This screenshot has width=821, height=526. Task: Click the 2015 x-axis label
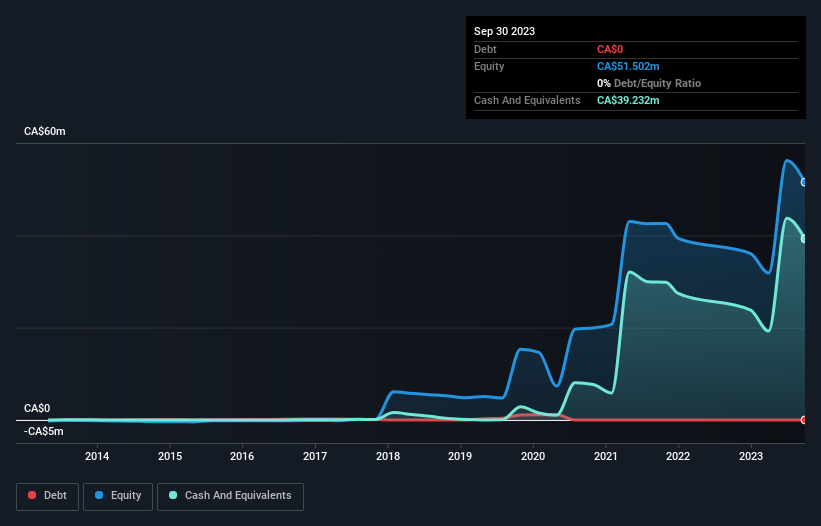170,456
